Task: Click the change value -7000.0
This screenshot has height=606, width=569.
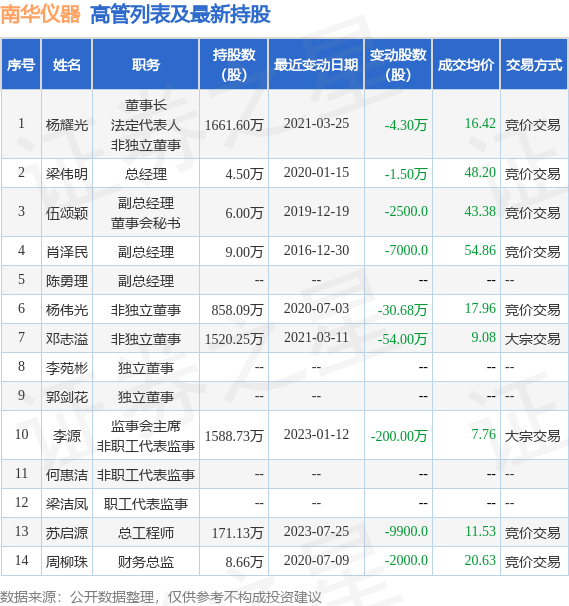Action: 406,250
